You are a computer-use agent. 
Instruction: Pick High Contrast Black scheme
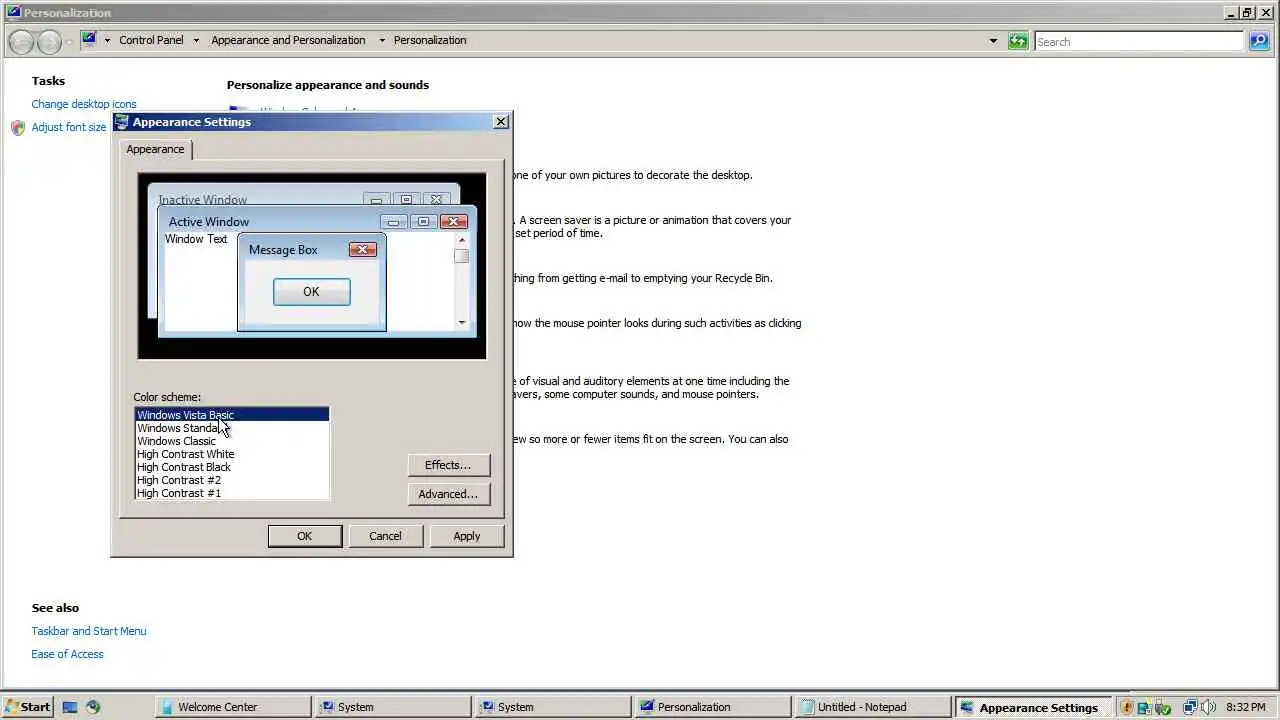point(232,467)
